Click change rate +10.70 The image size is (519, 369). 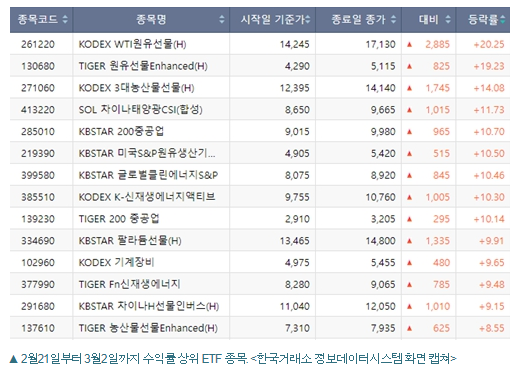(x=489, y=131)
